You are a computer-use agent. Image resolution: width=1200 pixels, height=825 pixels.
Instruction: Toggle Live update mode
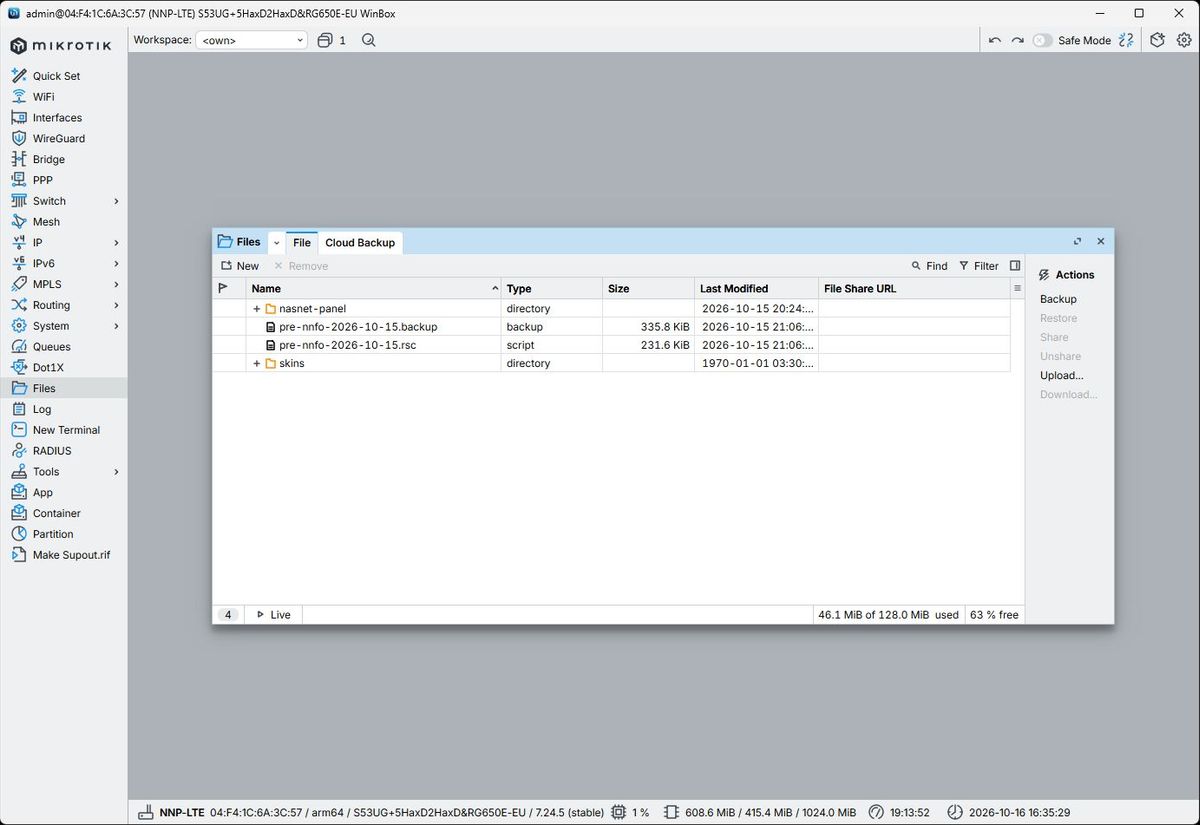pos(273,615)
